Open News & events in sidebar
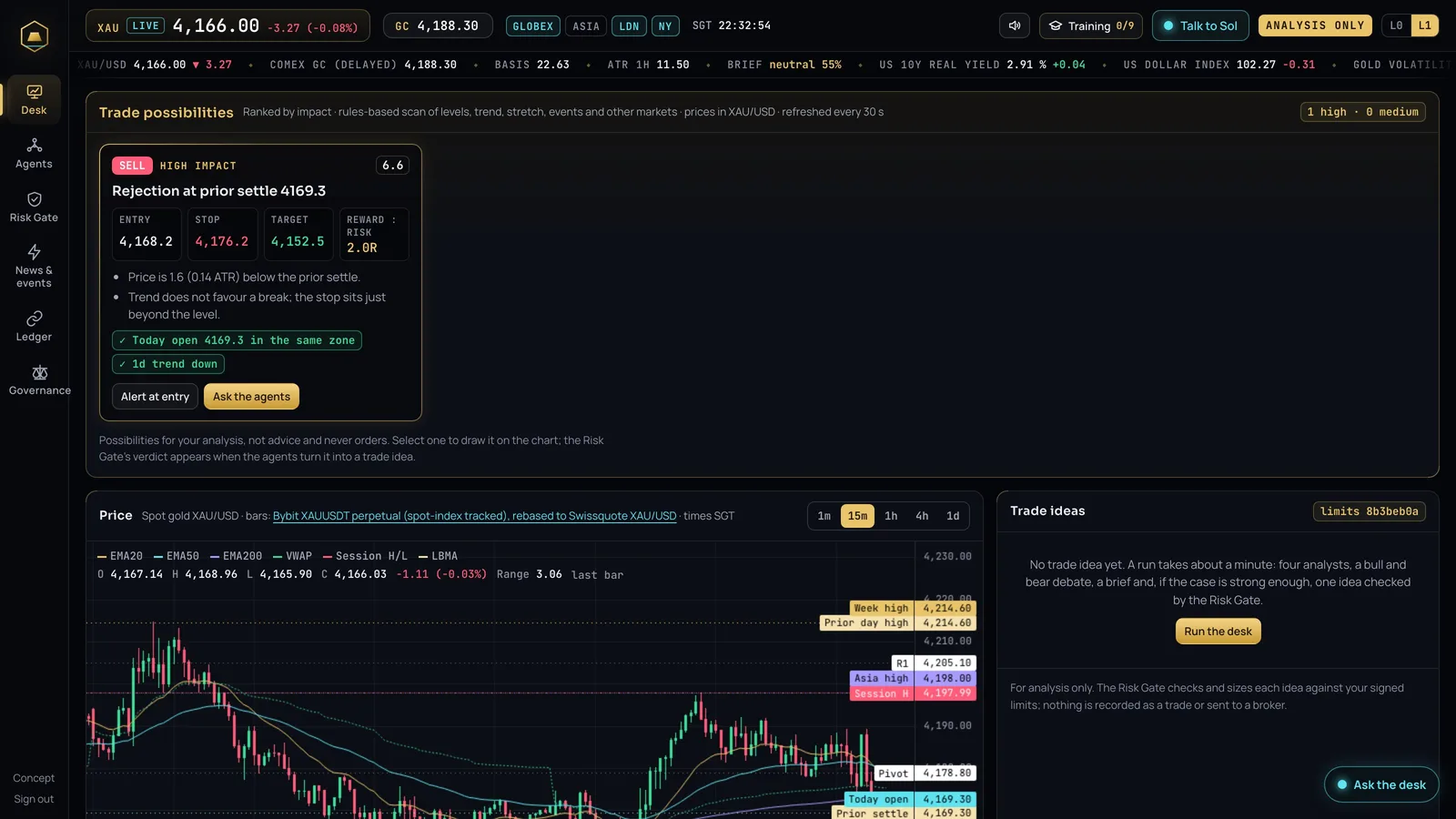This screenshot has width=1456, height=819. tap(34, 266)
